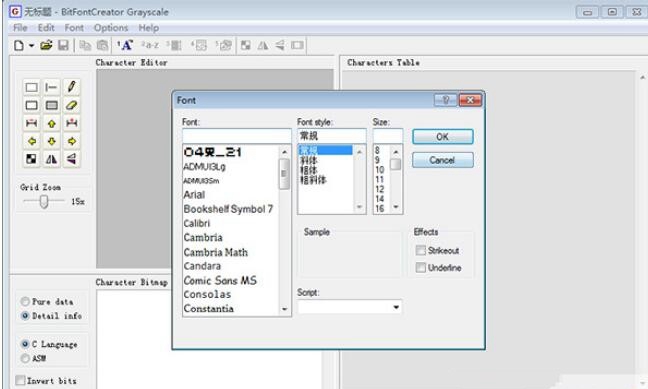Click the New document icon in toolbar
The width and height of the screenshot is (648, 389).
pos(19,45)
